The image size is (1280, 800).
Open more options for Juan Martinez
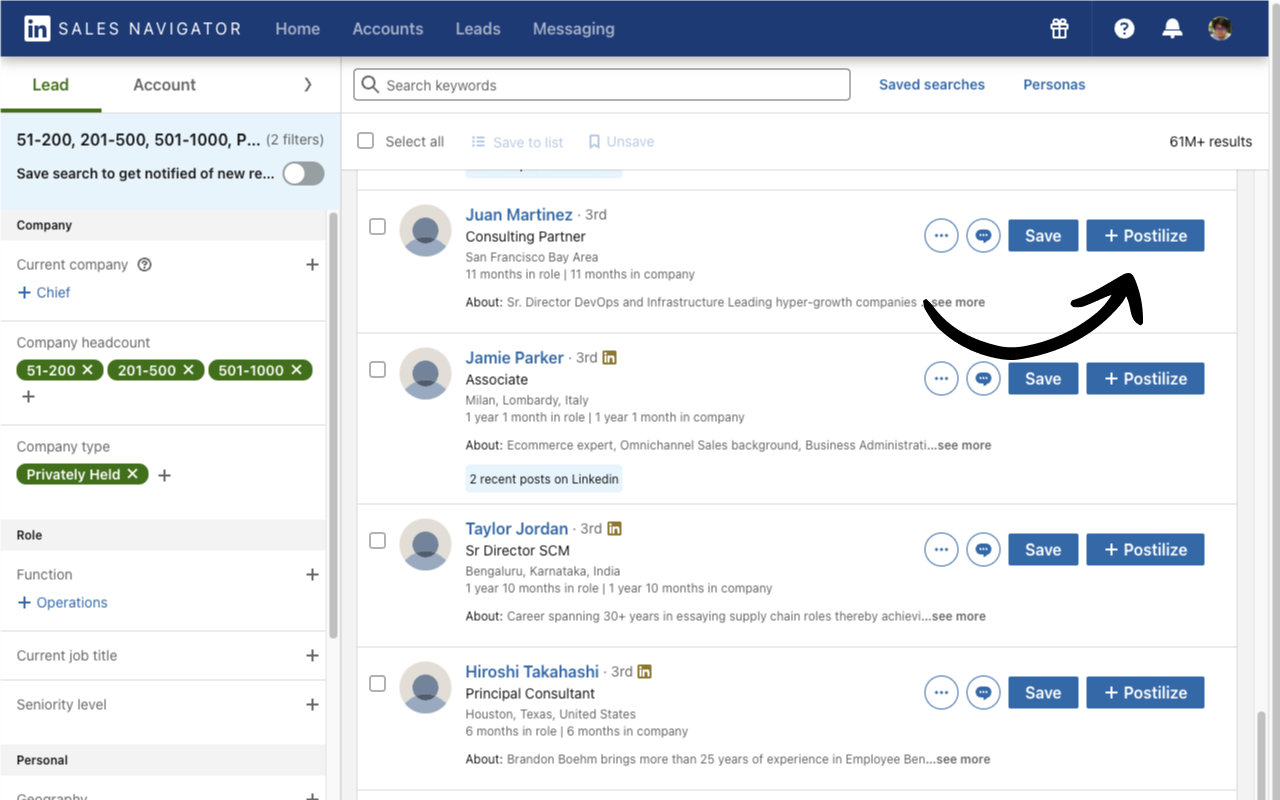point(941,236)
